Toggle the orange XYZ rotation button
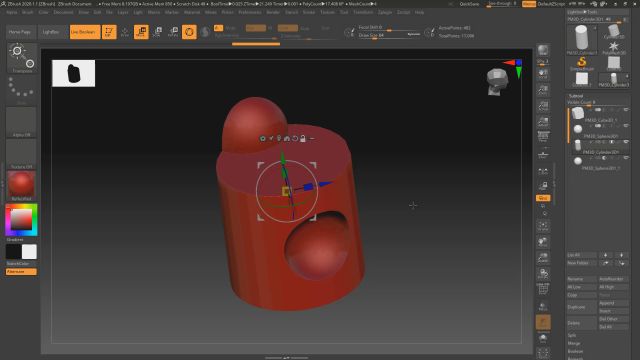Screen dimensions: 640x360 [543, 198]
